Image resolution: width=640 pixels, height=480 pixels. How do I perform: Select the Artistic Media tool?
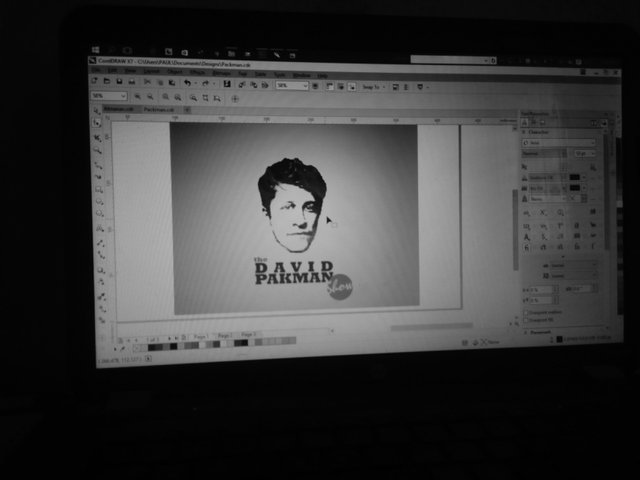point(98,177)
